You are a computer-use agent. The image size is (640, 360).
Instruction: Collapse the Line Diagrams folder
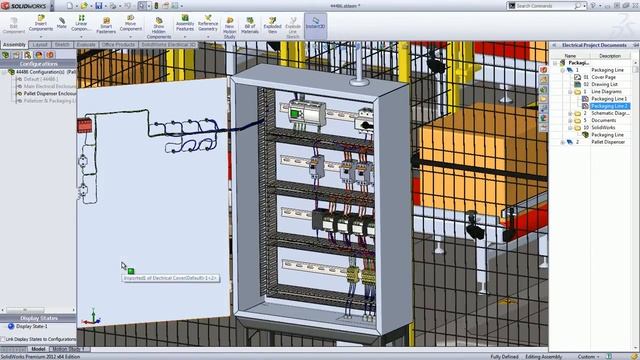570,92
